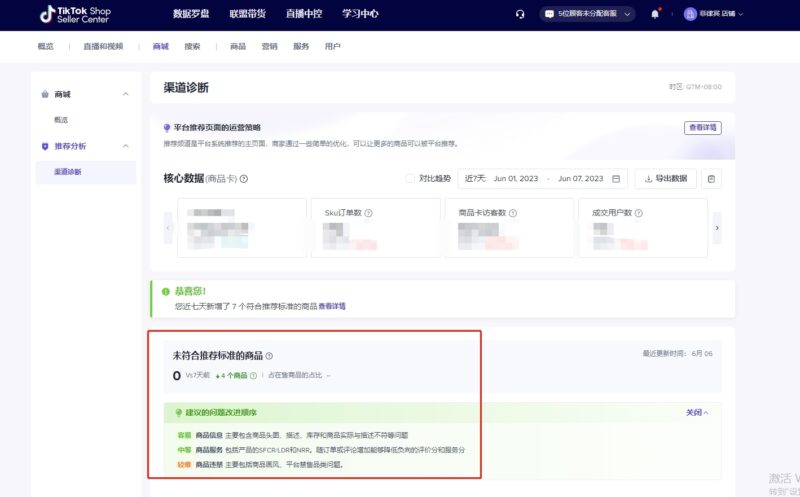Screen dimensions: 800x497
Task: Click help icon next to 核心数据
Action: pyautogui.click(x=244, y=179)
